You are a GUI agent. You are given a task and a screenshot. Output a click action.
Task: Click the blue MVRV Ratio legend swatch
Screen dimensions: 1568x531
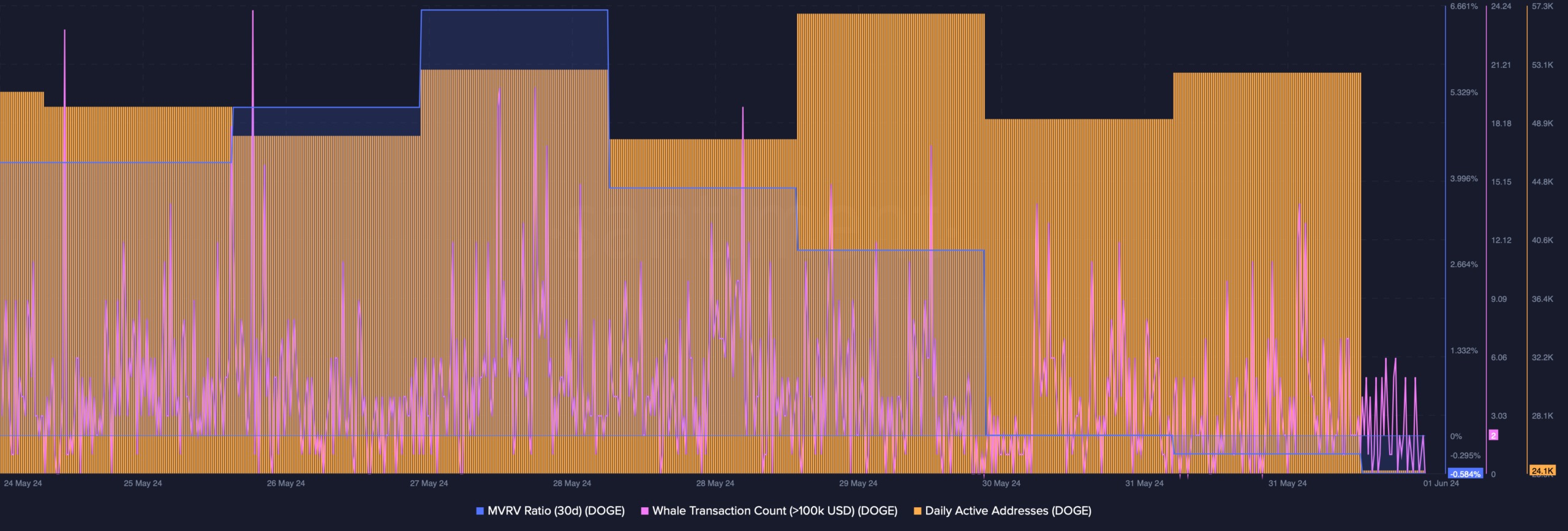pos(480,511)
